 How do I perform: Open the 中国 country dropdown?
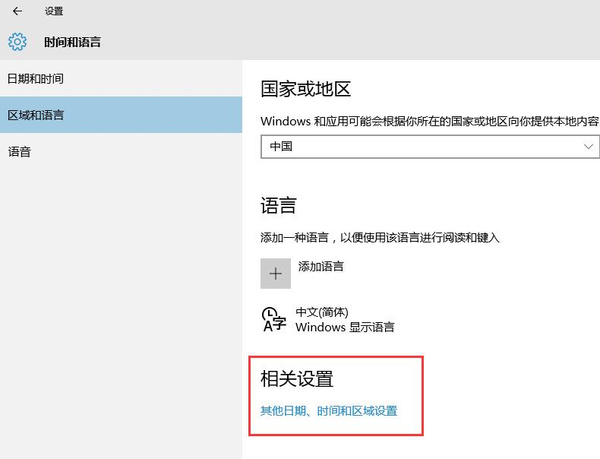[430, 146]
